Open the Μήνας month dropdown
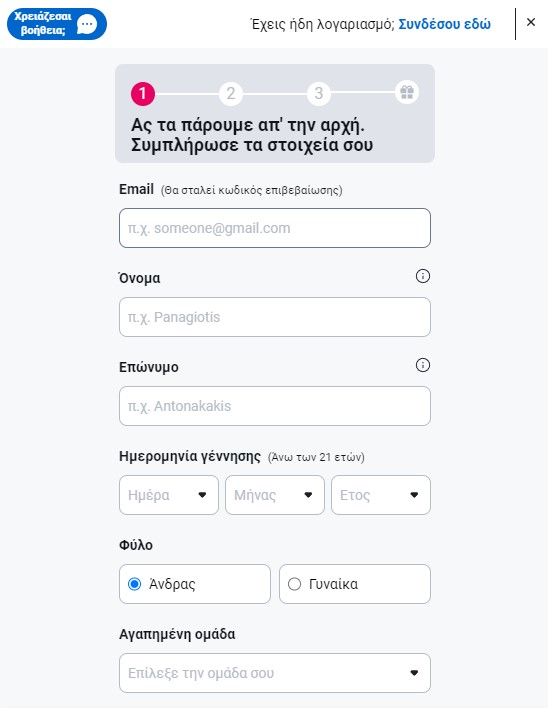548x708 pixels. tap(275, 495)
